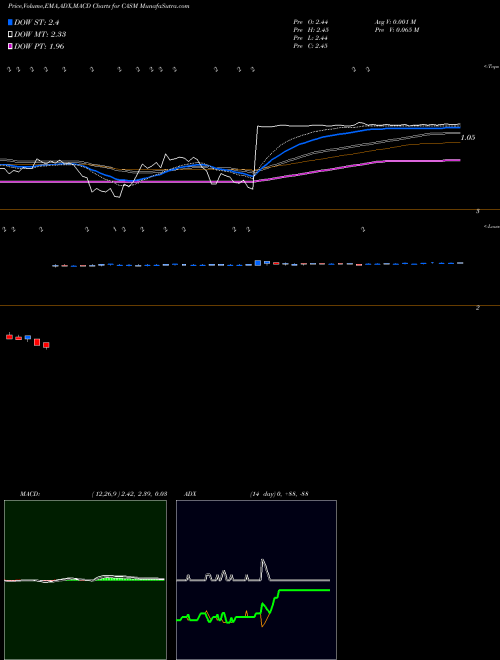Click the 'Pre C: 2.45' value
Viewport: 500px width, 660px height.
click(311, 46)
